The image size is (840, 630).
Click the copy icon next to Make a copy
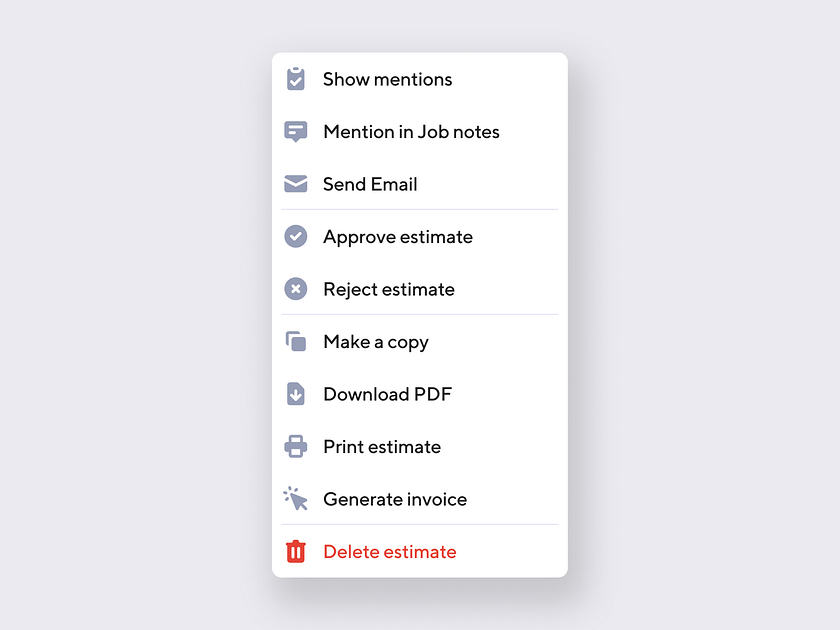click(x=296, y=341)
